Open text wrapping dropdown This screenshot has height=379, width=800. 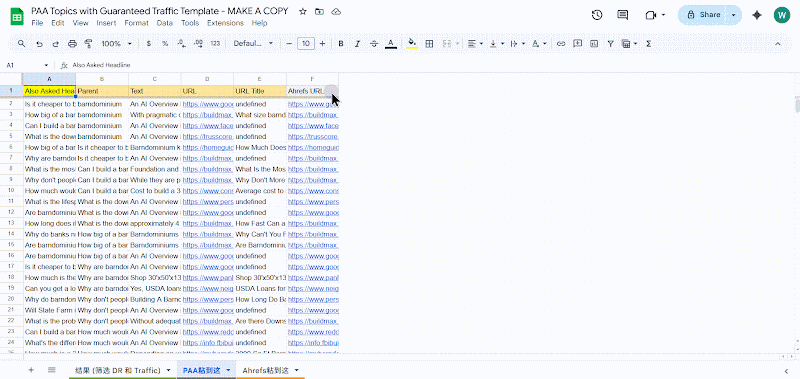coord(517,44)
